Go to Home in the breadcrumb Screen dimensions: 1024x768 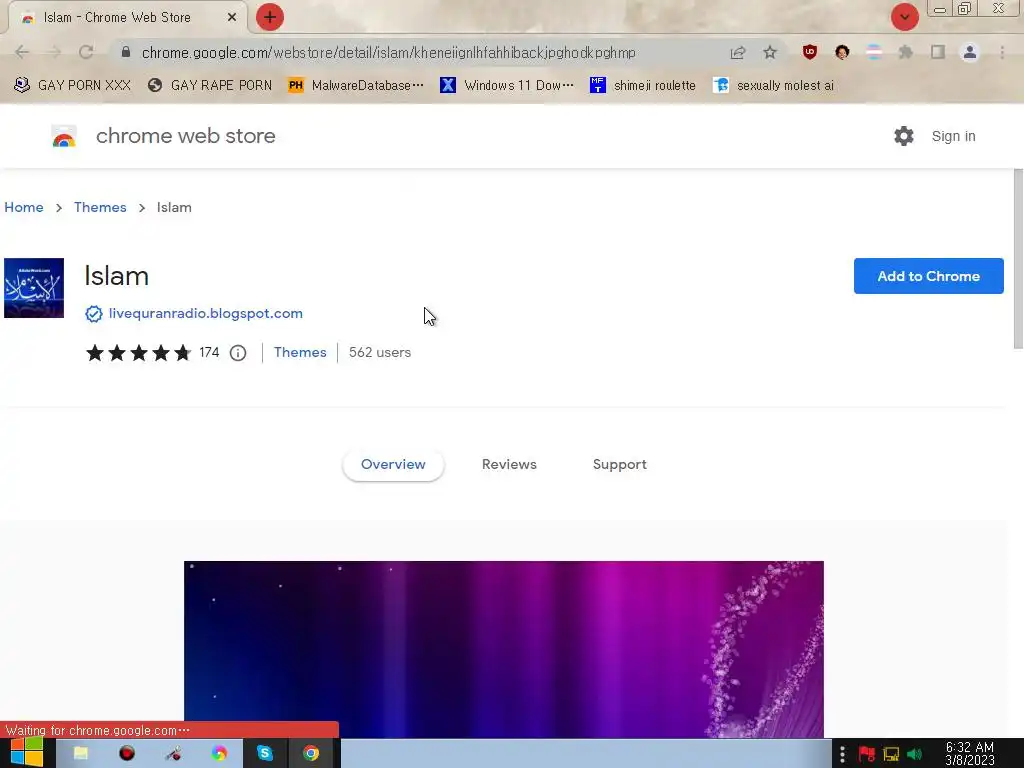click(x=24, y=207)
